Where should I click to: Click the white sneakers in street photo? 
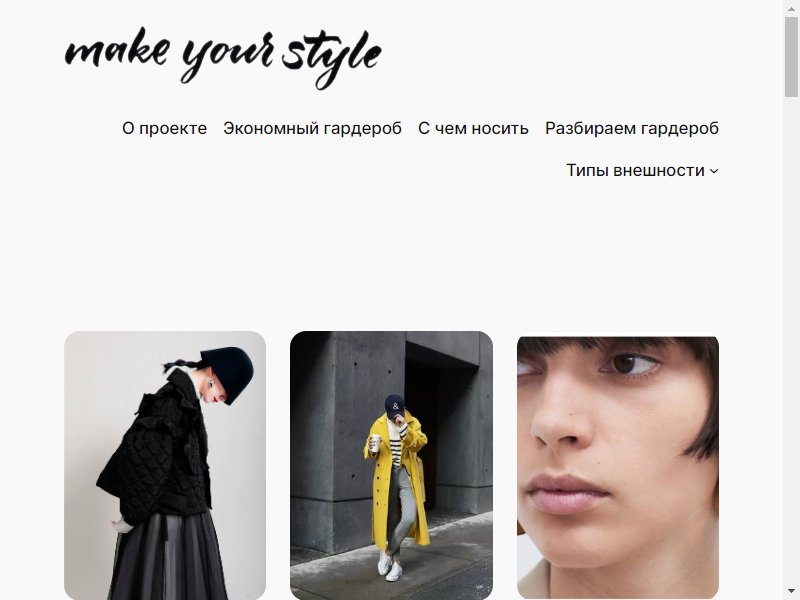point(389,565)
